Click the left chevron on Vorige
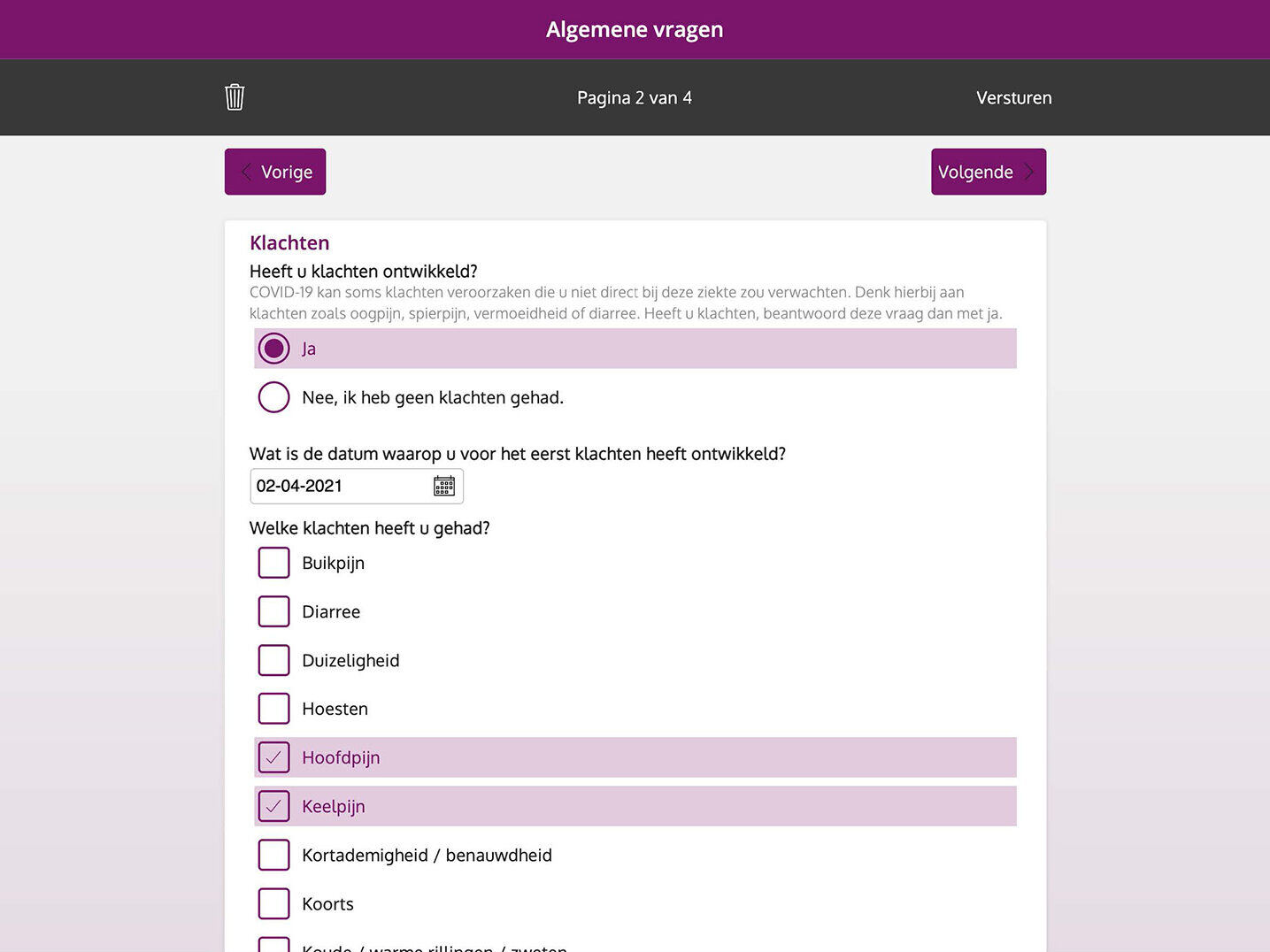The width and height of the screenshot is (1270, 952). point(247,172)
